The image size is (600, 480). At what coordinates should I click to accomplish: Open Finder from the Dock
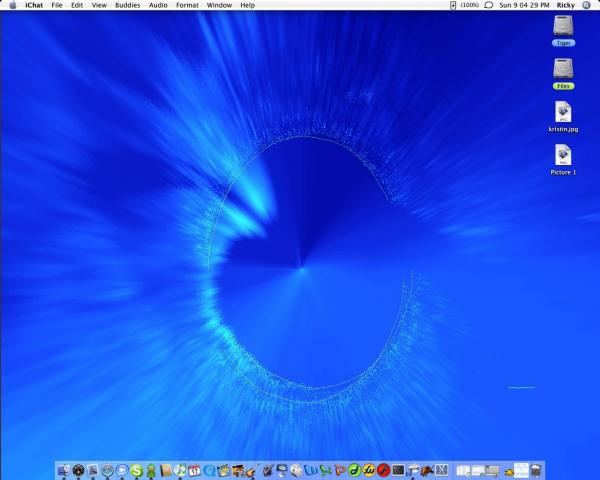pos(64,470)
